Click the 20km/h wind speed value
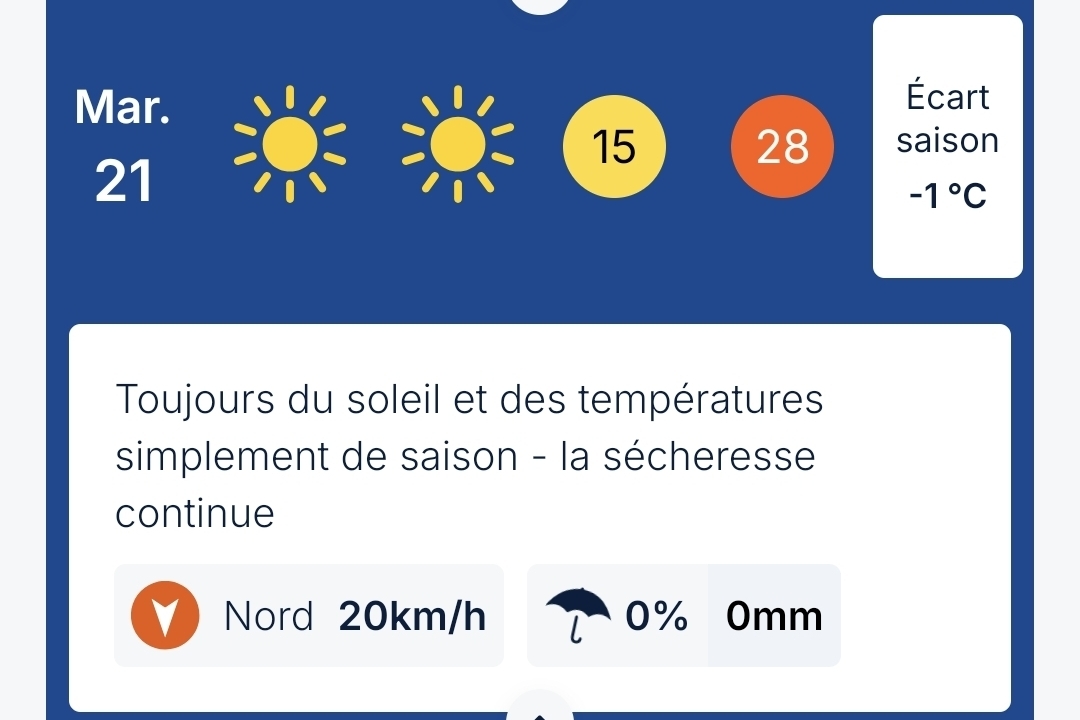Image resolution: width=1080 pixels, height=720 pixels. coord(413,616)
